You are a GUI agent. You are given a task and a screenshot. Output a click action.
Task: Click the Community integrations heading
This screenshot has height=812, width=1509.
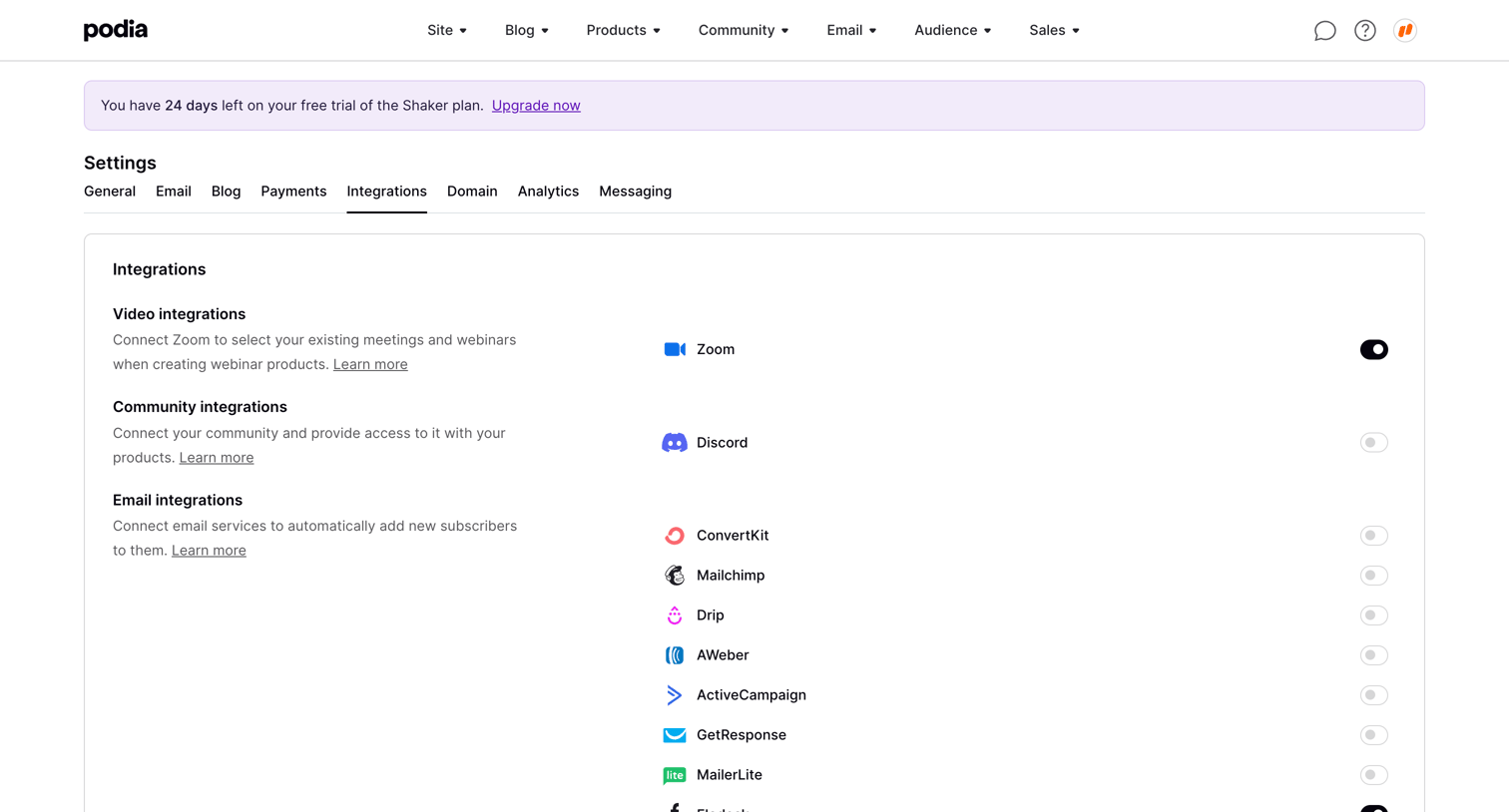click(x=200, y=407)
